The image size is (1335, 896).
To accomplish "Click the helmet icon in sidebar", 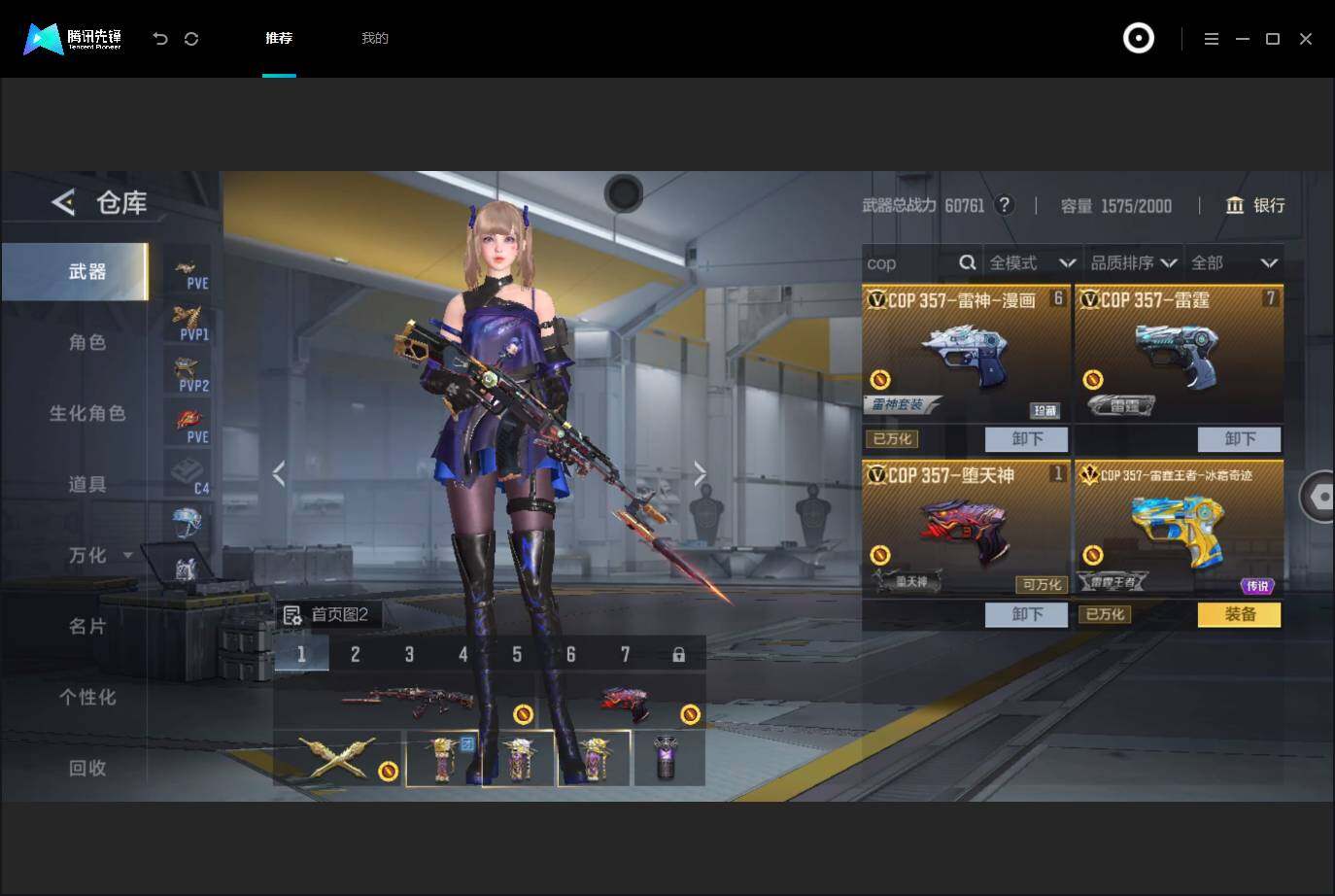I will (187, 523).
